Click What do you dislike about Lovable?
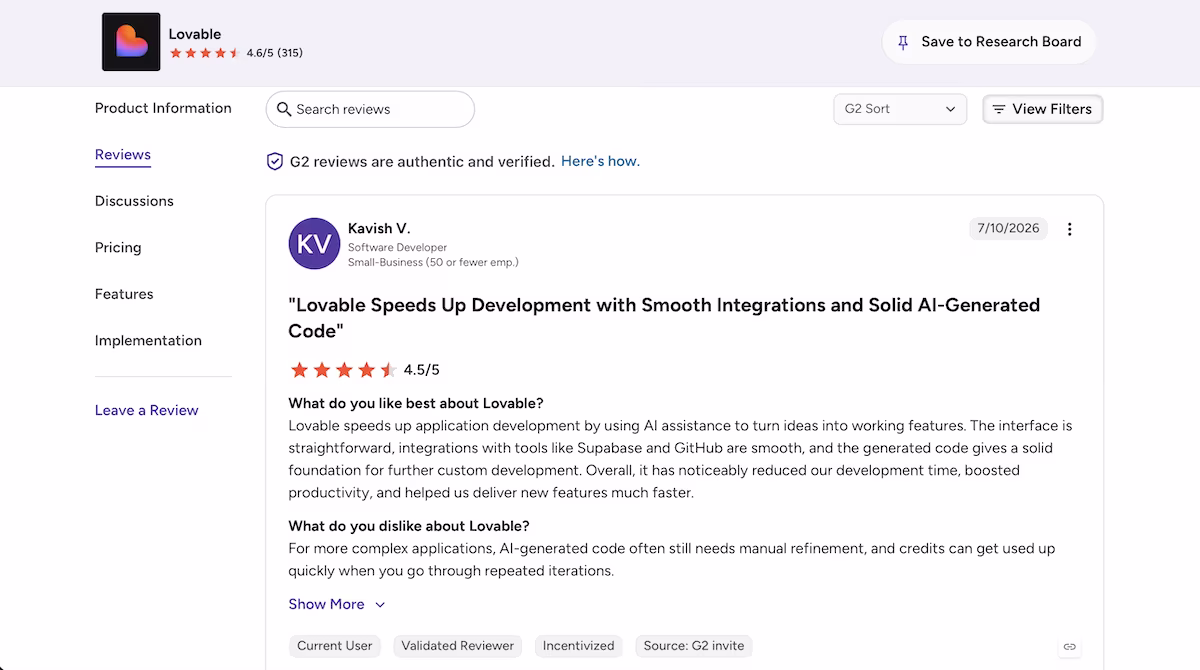This screenshot has width=1200, height=670. point(409,526)
